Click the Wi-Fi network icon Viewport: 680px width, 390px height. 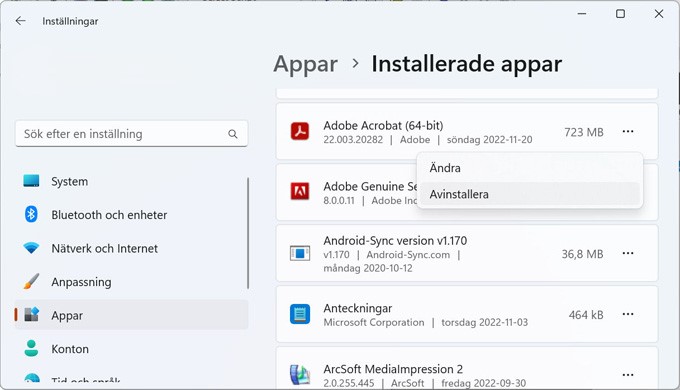tap(31, 248)
